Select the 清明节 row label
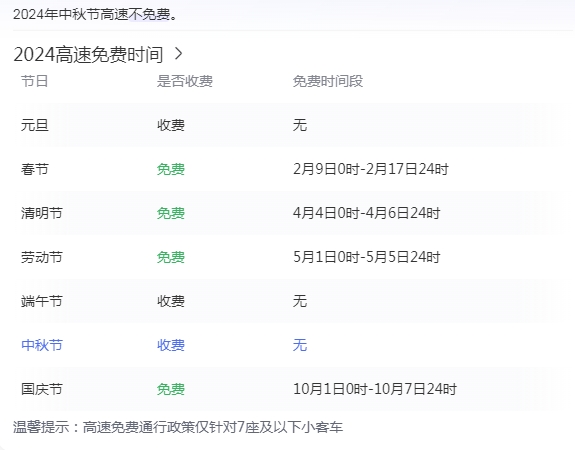This screenshot has height=450, width=575. (42, 213)
